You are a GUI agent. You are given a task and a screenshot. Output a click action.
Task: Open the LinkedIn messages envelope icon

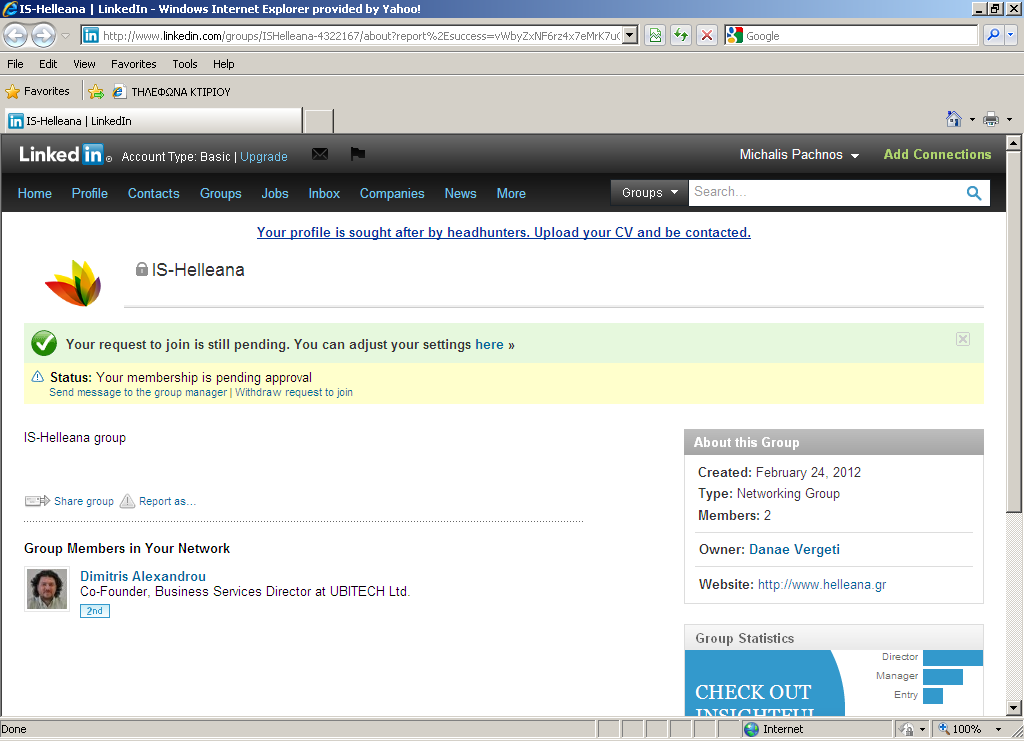320,154
